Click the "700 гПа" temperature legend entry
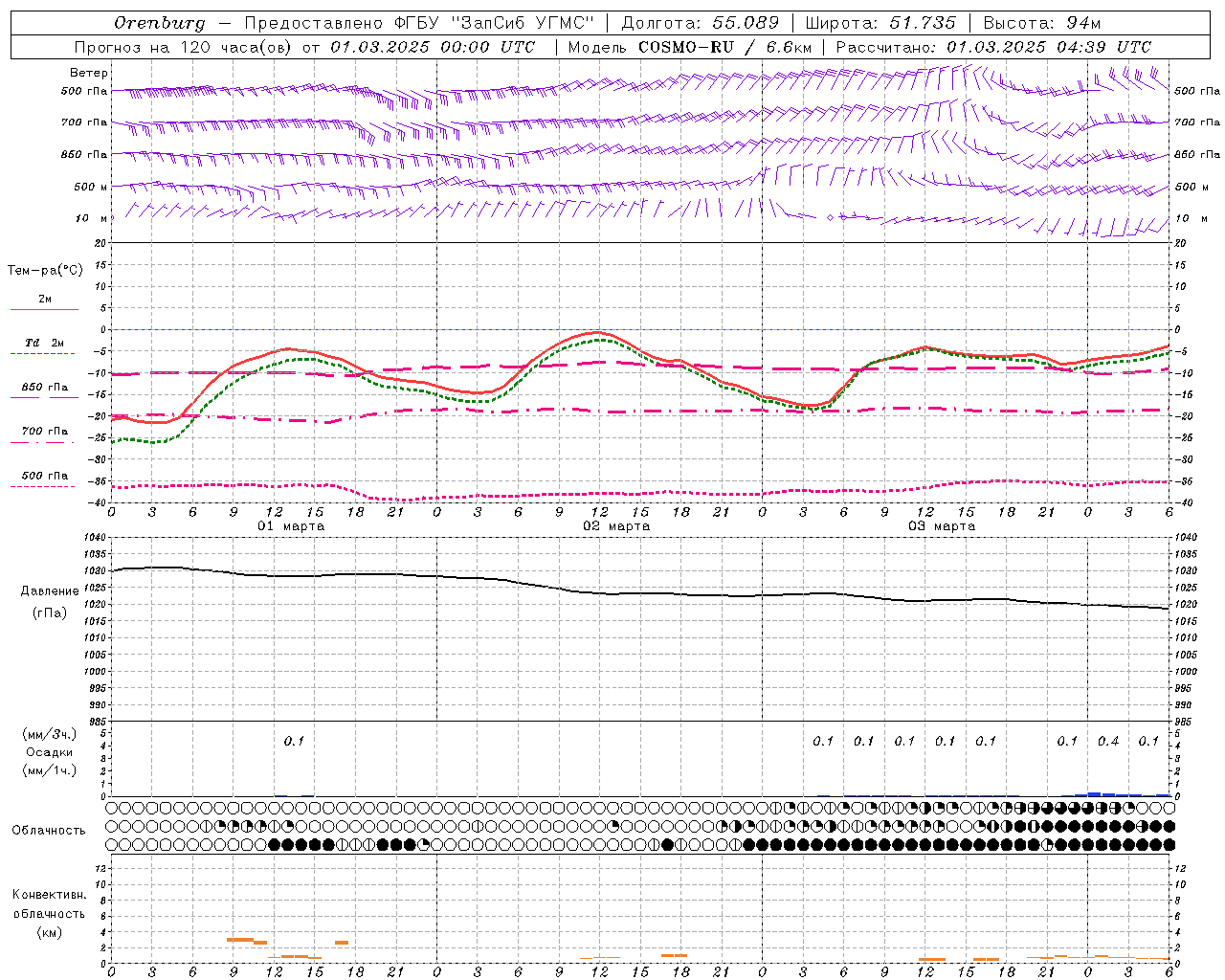The height and width of the screenshot is (980, 1225). coord(44,432)
